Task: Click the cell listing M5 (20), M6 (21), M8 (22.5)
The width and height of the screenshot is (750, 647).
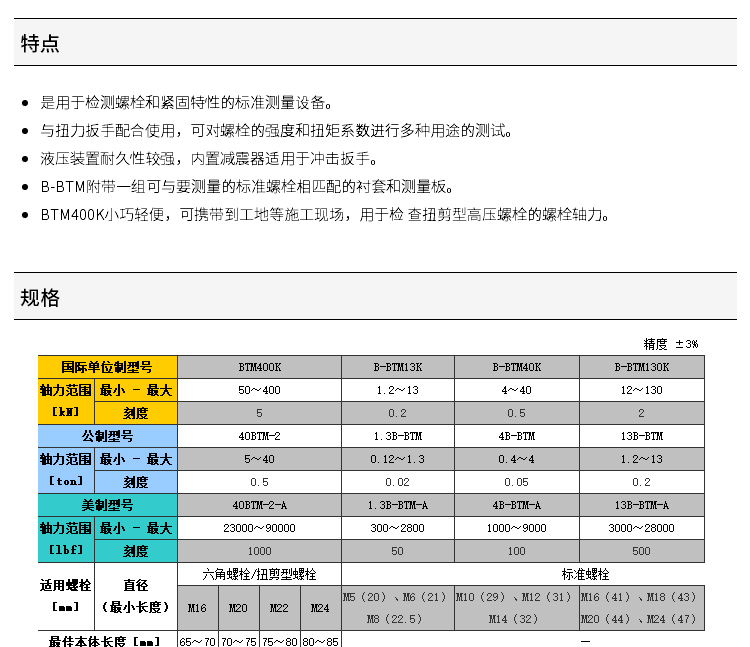Action: [x=398, y=608]
